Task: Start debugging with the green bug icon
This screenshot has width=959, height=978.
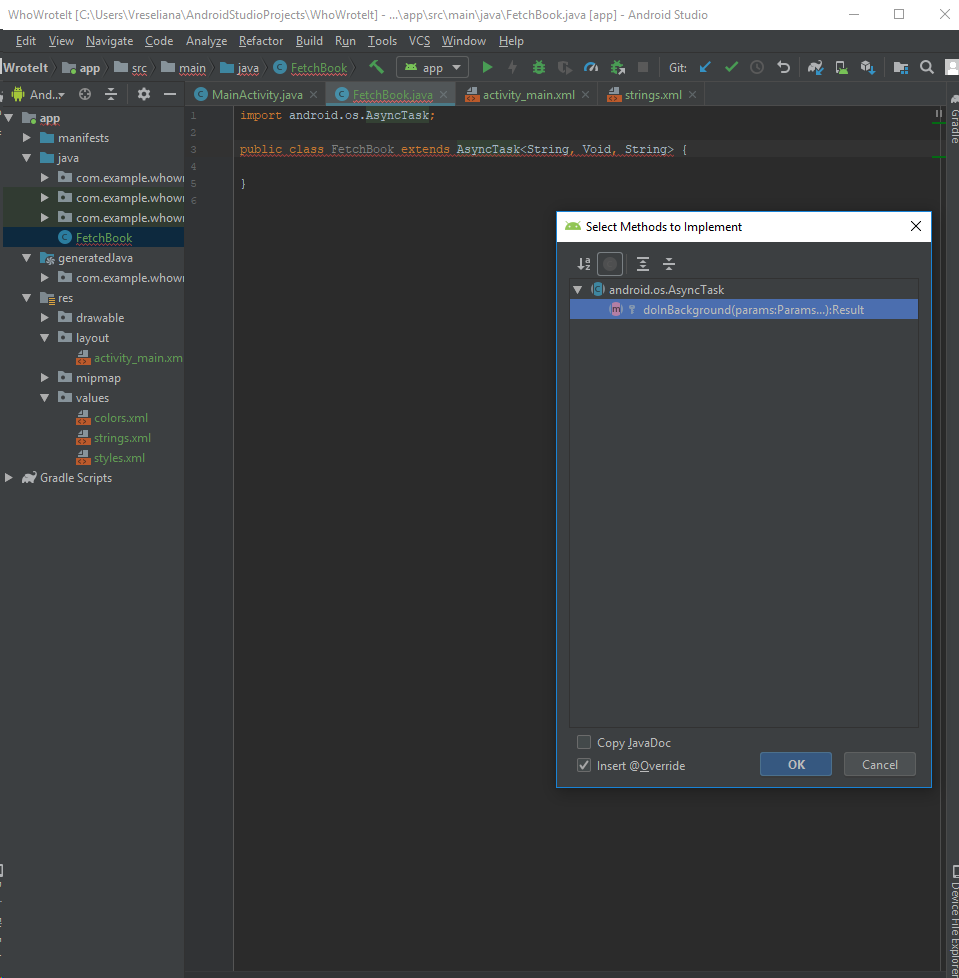Action: 539,67
